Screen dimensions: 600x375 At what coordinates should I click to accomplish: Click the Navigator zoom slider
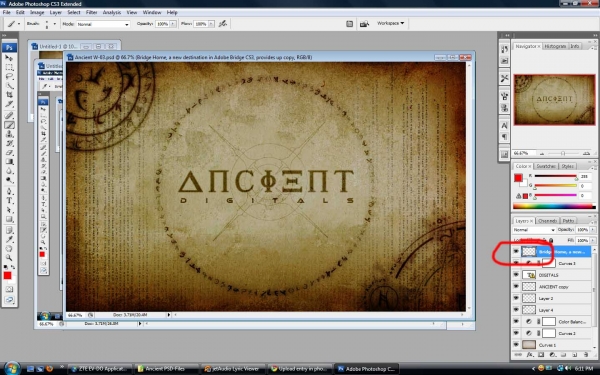(563, 153)
